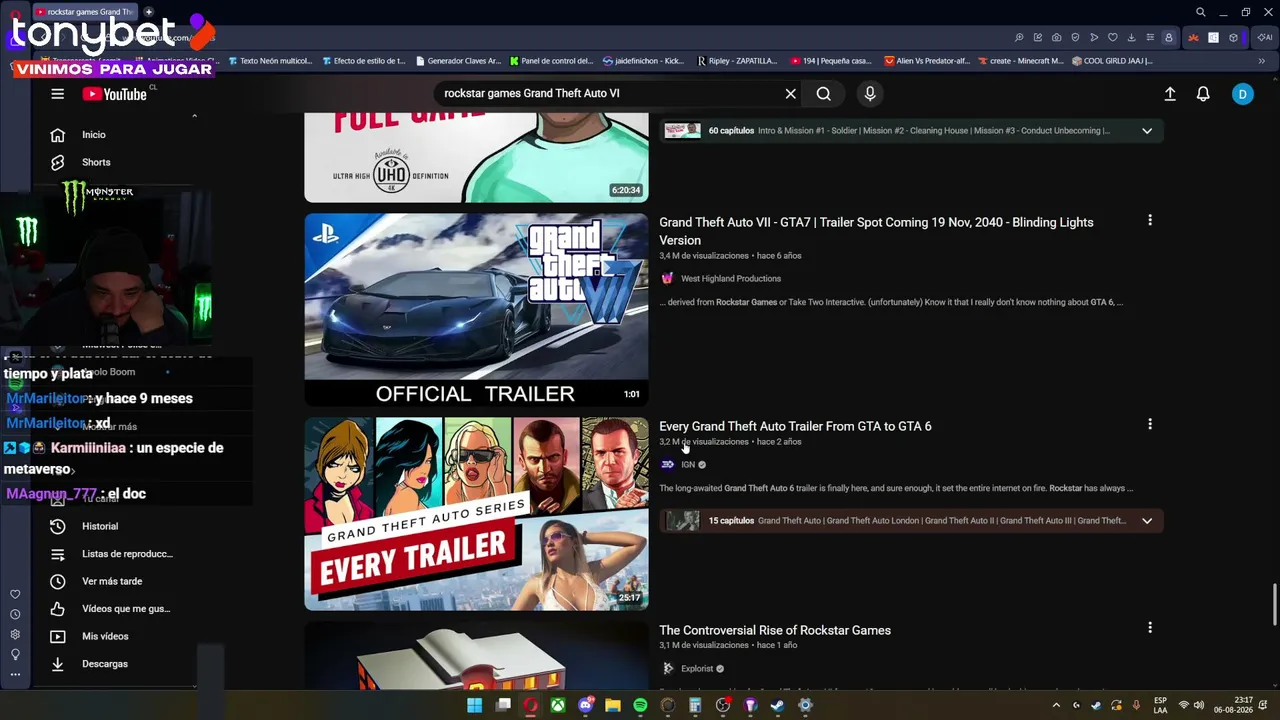This screenshot has width=1280, height=720.
Task: Open the Create upload button
Action: pyautogui.click(x=1170, y=94)
